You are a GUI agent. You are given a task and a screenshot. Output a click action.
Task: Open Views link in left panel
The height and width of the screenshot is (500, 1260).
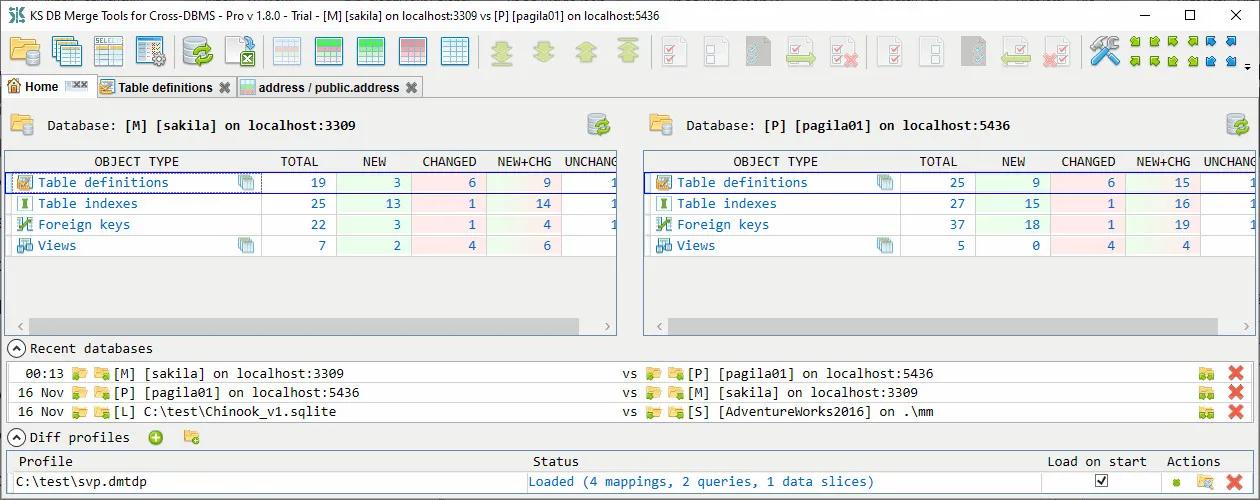pyautogui.click(x=57, y=245)
